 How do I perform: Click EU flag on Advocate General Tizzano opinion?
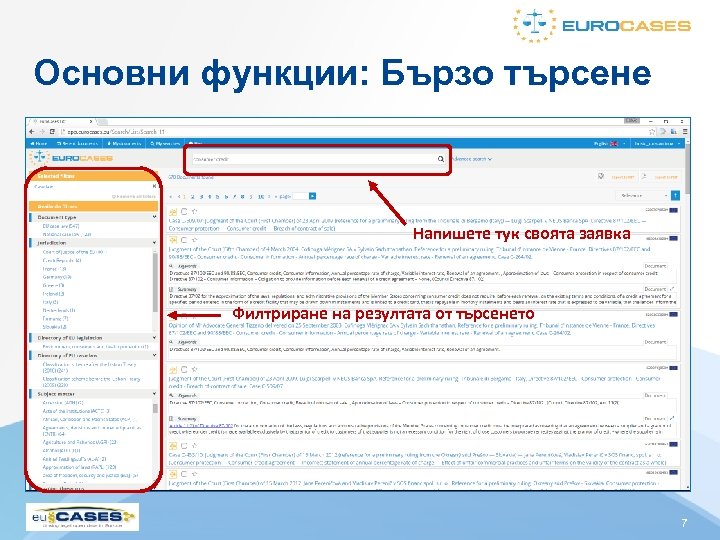coord(673,315)
